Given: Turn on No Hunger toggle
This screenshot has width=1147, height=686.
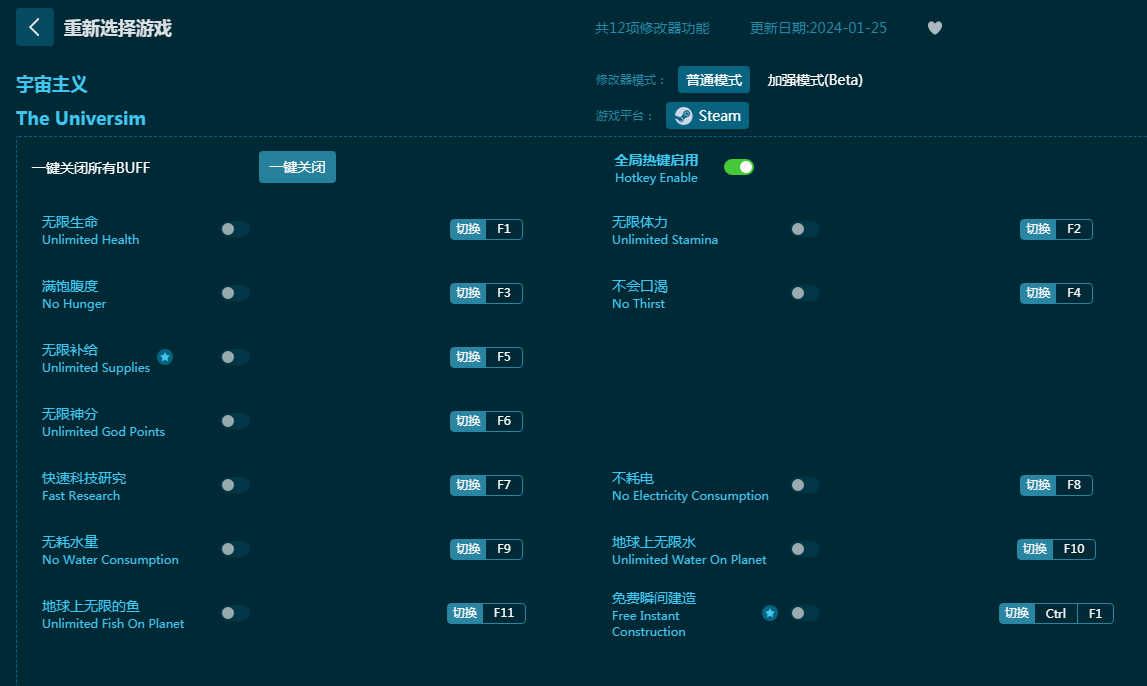Looking at the screenshot, I should 235,293.
